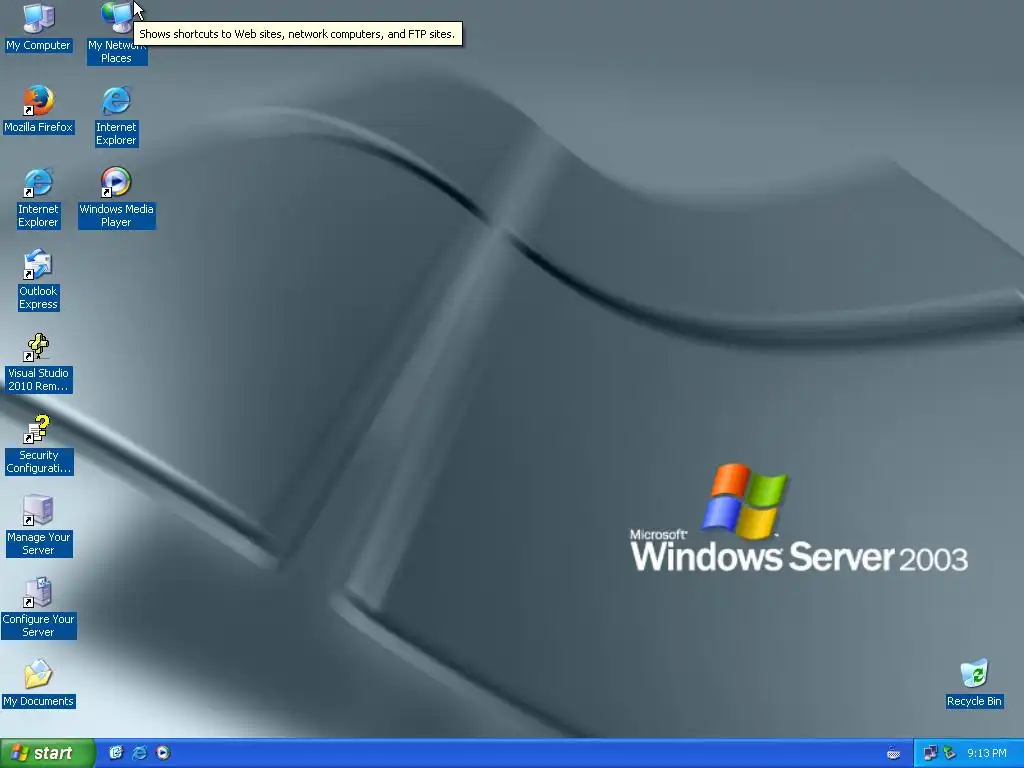
Task: Select the My Documents folder icon
Action: (39, 683)
